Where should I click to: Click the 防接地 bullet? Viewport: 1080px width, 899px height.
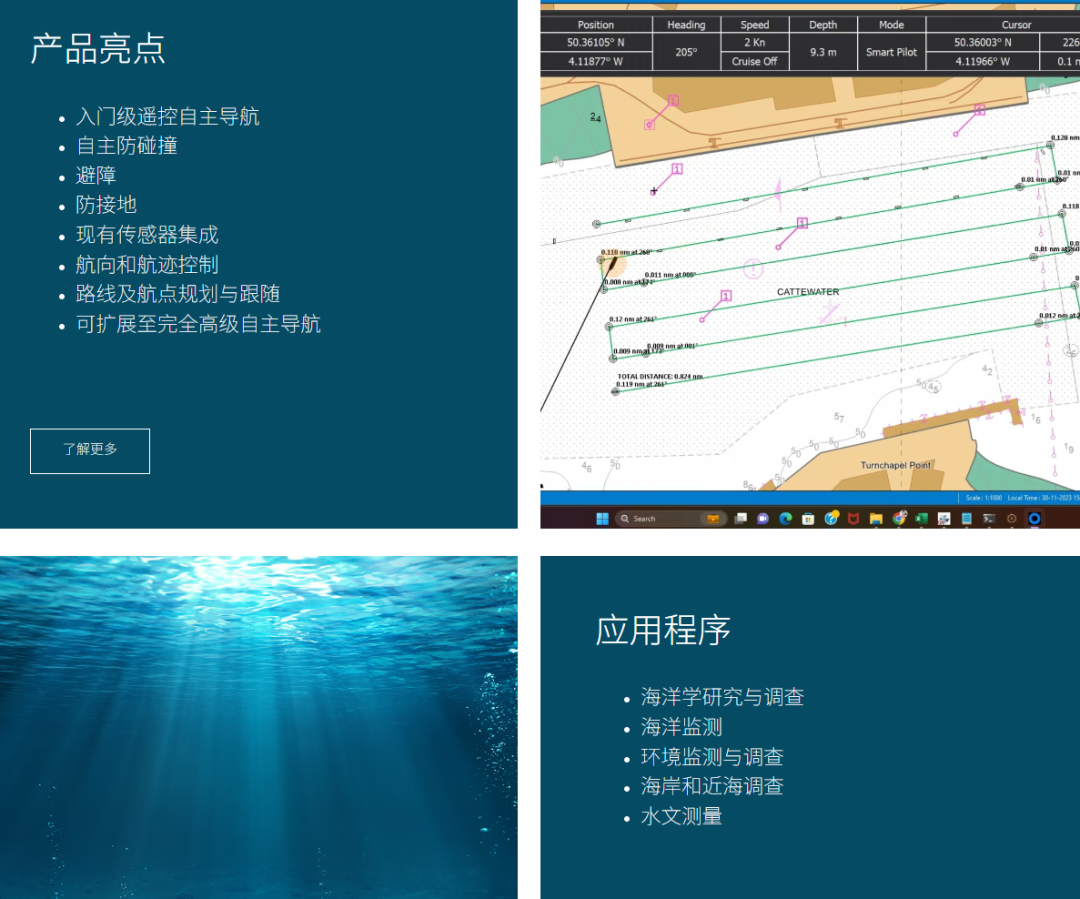click(106, 205)
